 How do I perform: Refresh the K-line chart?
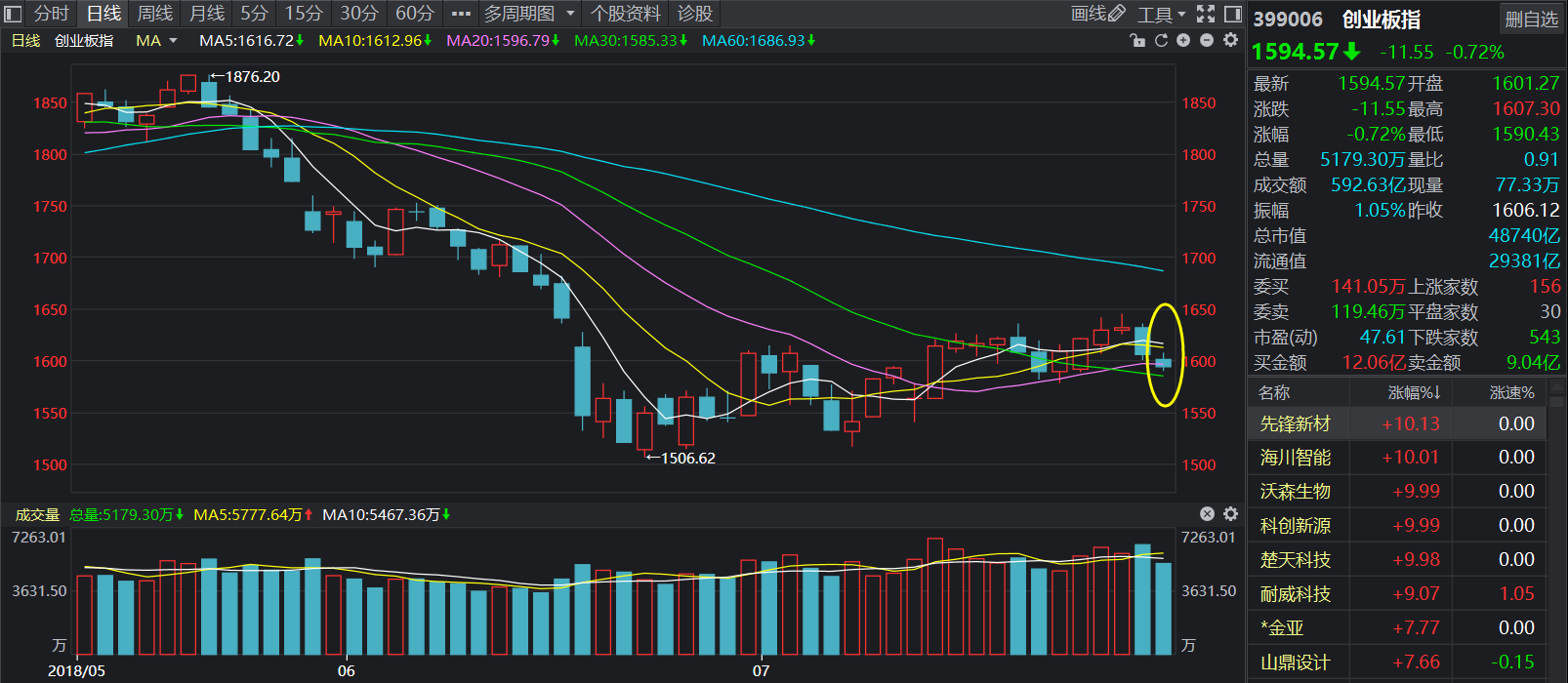1161,40
